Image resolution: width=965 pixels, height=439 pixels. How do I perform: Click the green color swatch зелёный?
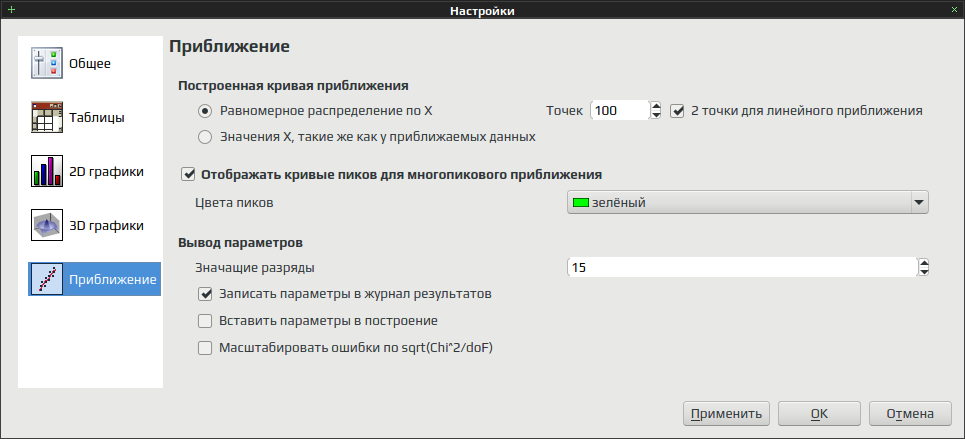[x=580, y=203]
